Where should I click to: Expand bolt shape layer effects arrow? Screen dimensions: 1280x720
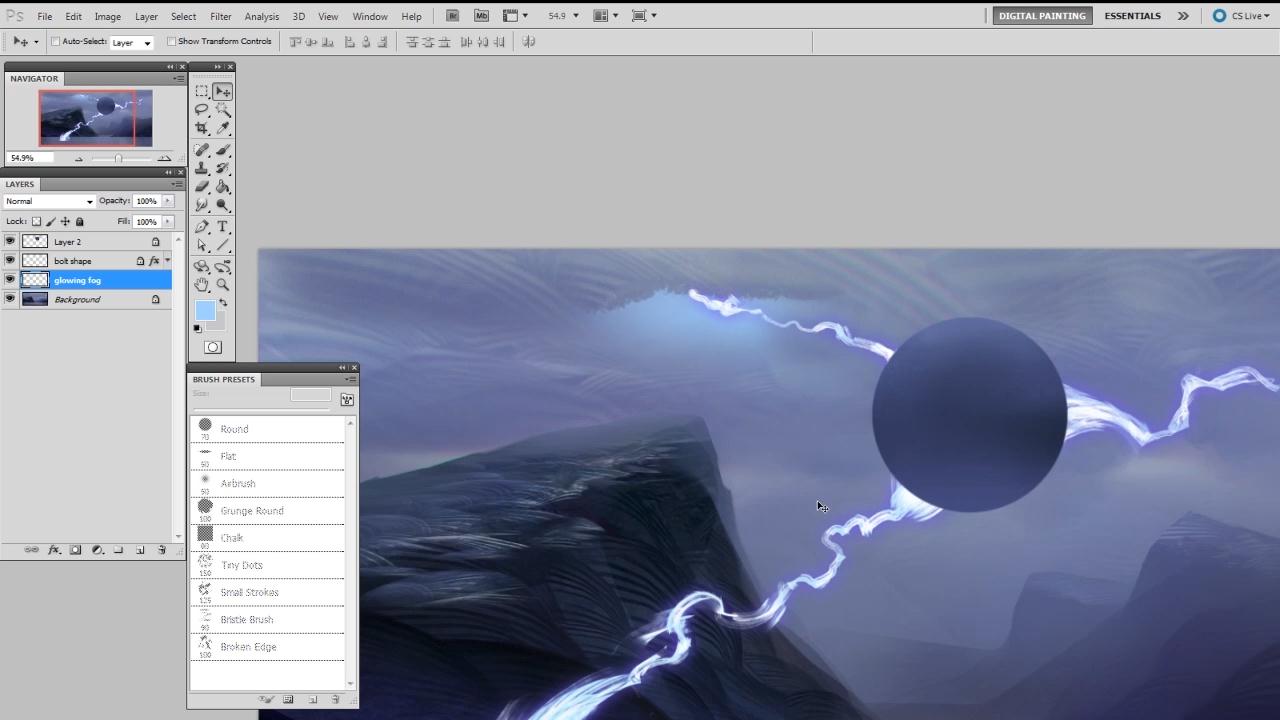(x=167, y=261)
